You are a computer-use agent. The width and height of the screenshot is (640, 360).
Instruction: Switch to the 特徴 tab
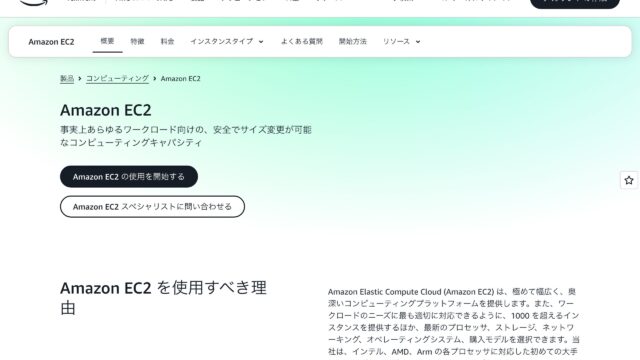point(137,41)
